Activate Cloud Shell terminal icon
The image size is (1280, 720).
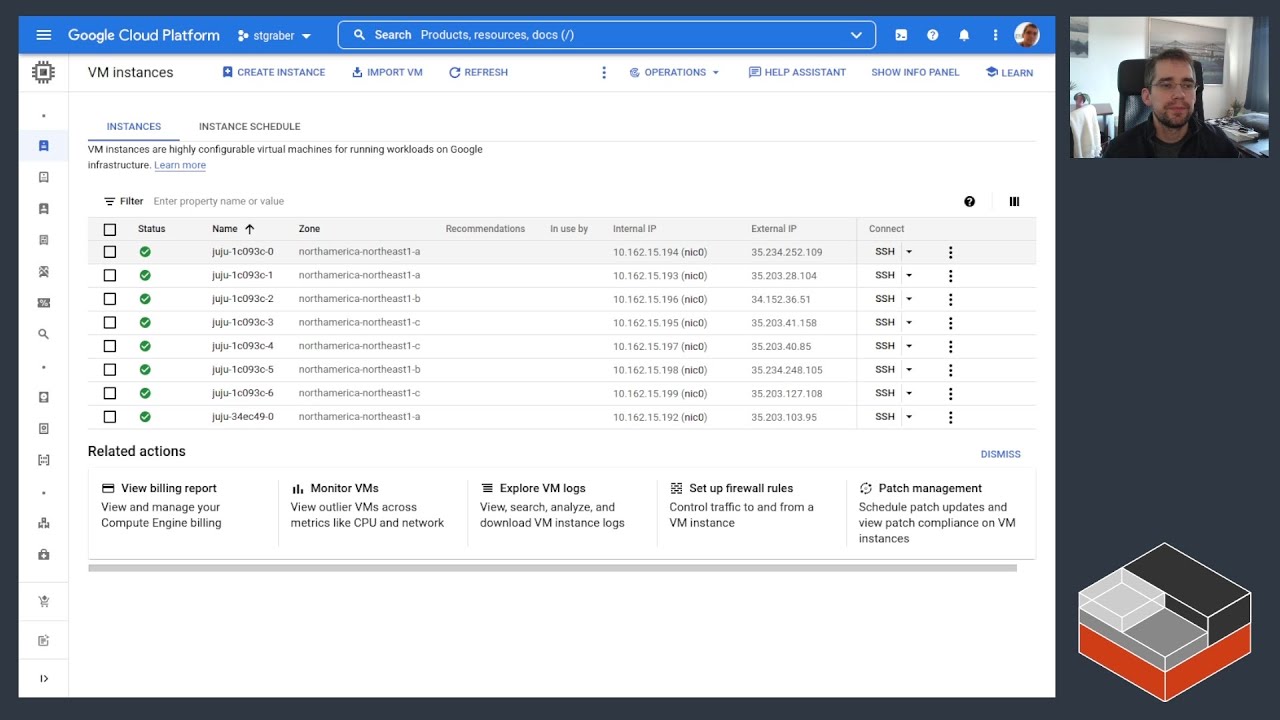pyautogui.click(x=901, y=35)
